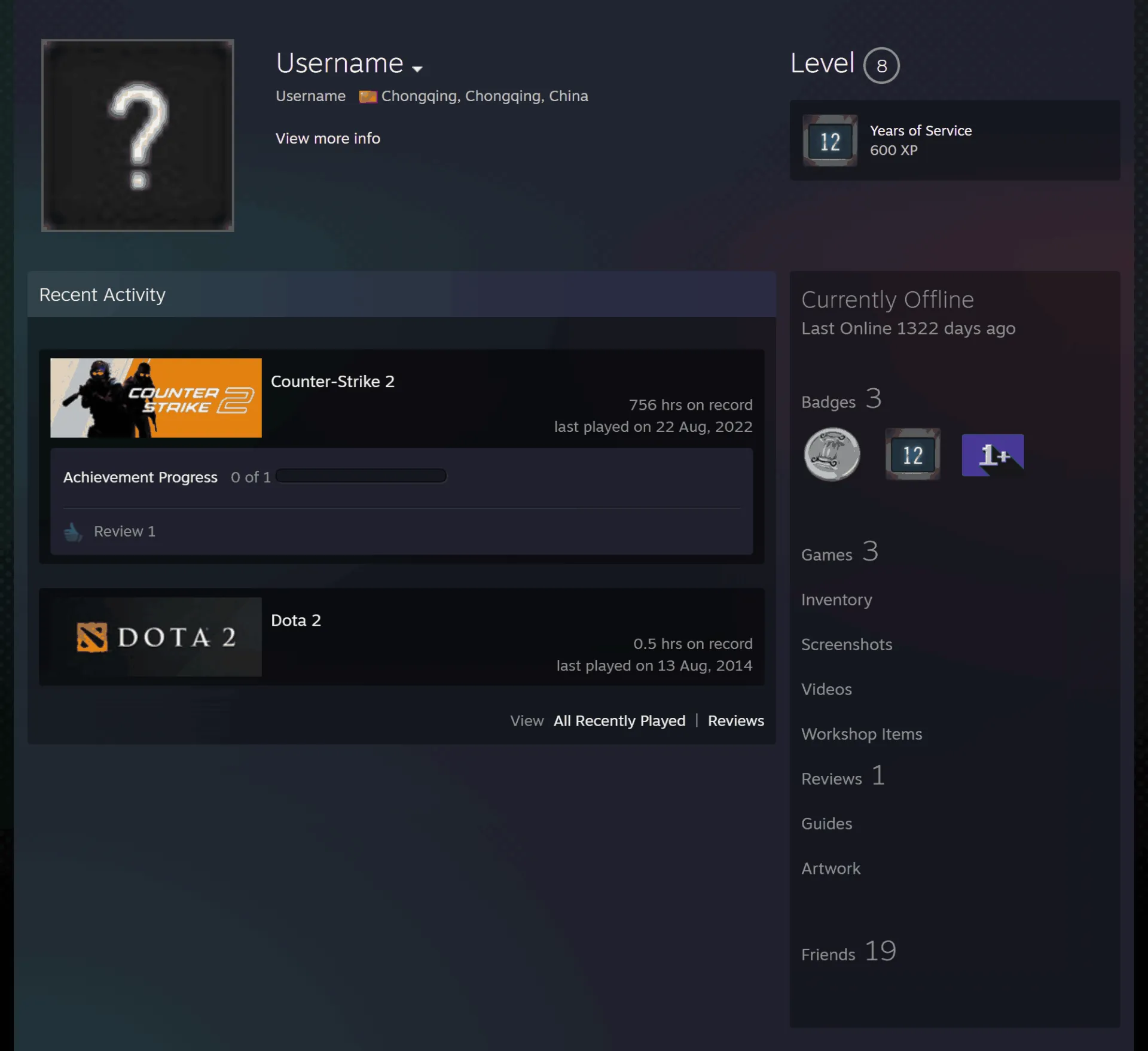
Task: Expand the Username dropdown arrow
Action: coord(417,69)
